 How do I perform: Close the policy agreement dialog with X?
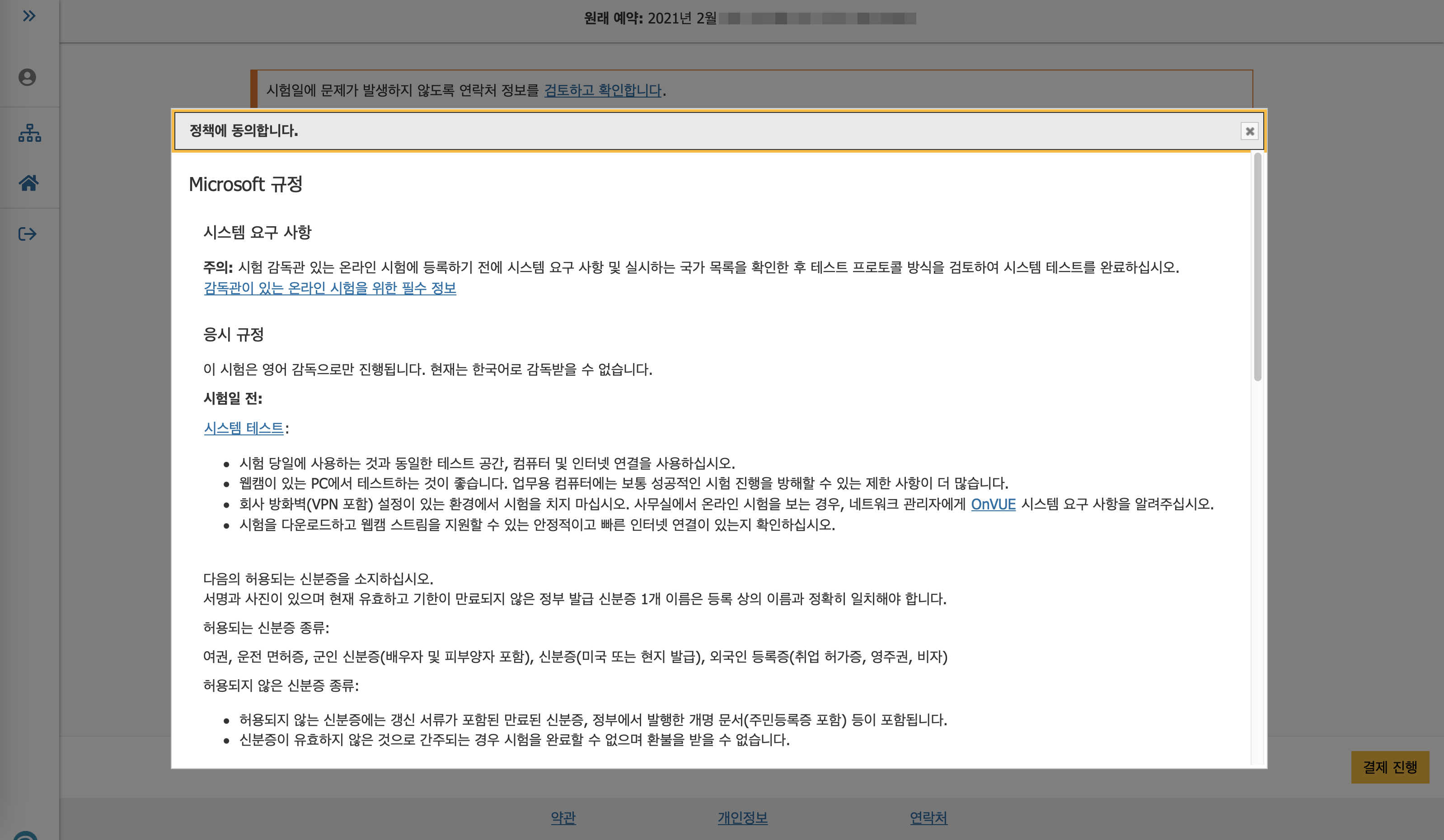tap(1249, 131)
